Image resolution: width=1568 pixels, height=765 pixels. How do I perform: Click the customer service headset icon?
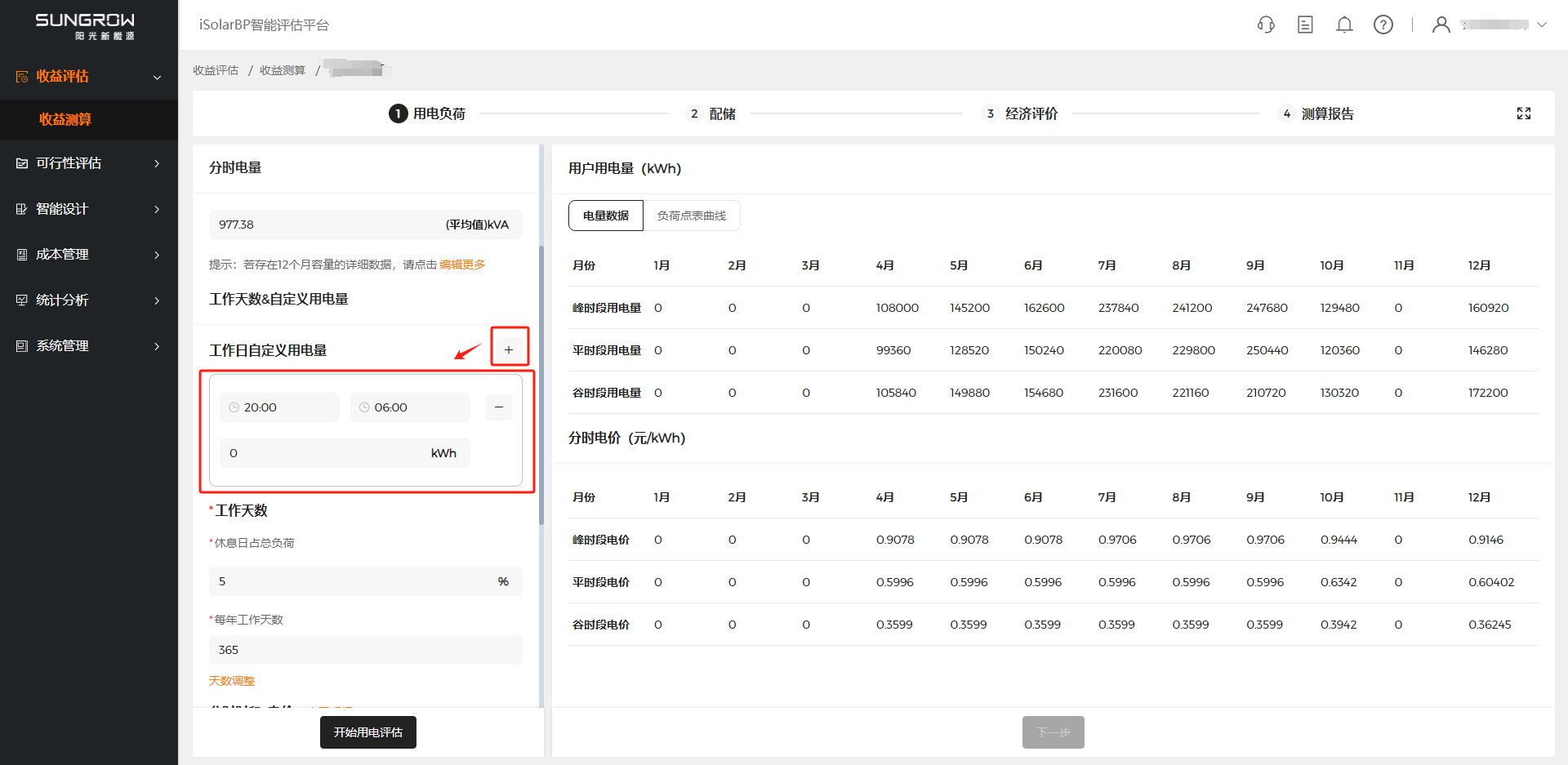[x=1266, y=24]
